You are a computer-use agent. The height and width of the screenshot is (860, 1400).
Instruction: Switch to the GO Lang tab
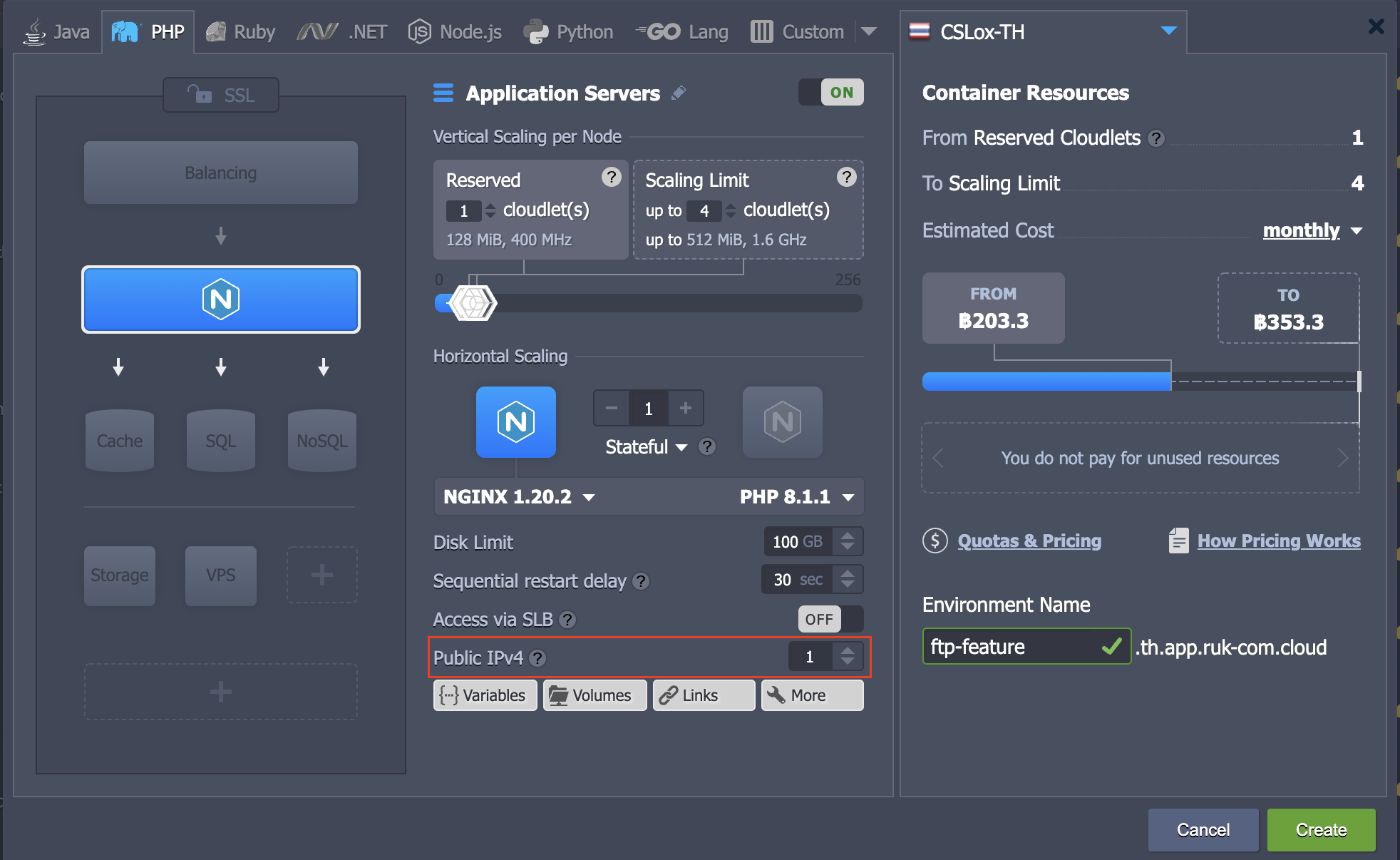682,32
